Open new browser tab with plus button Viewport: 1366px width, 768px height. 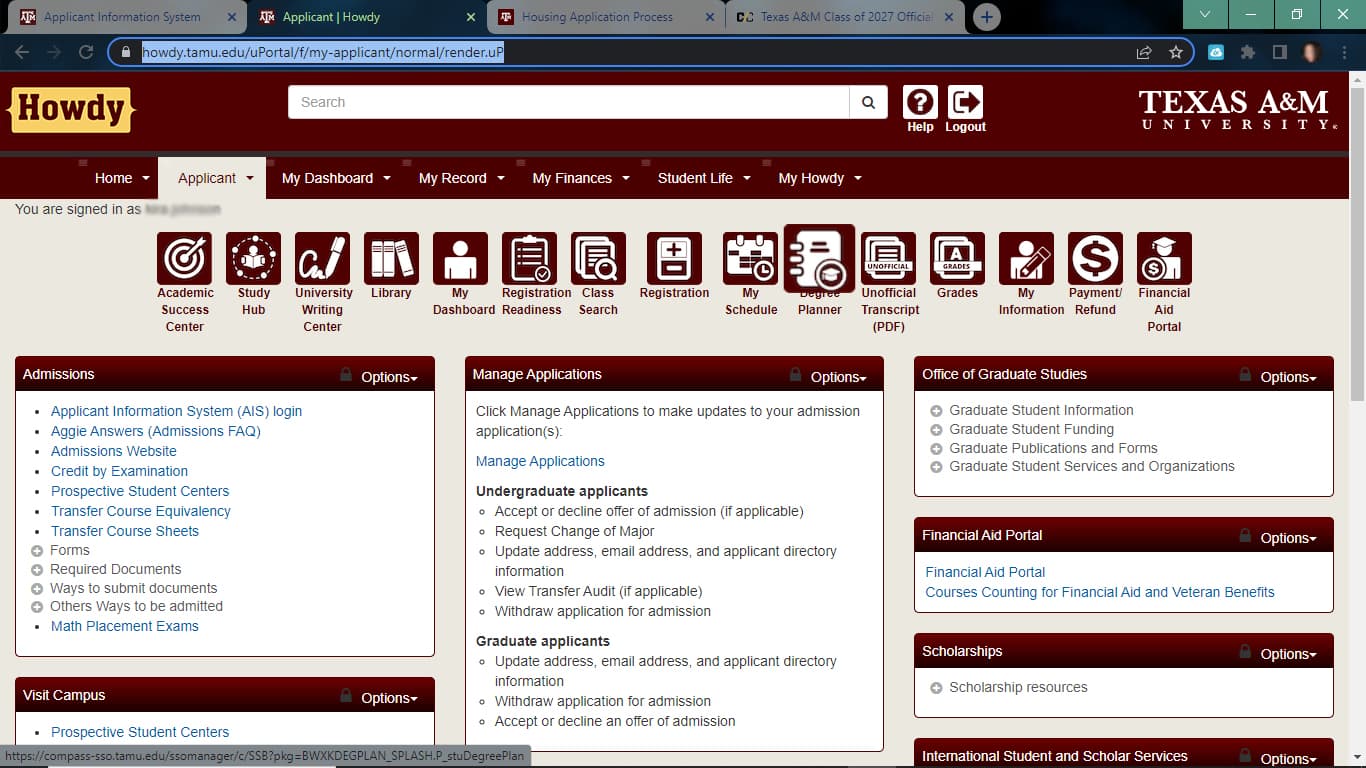[986, 17]
